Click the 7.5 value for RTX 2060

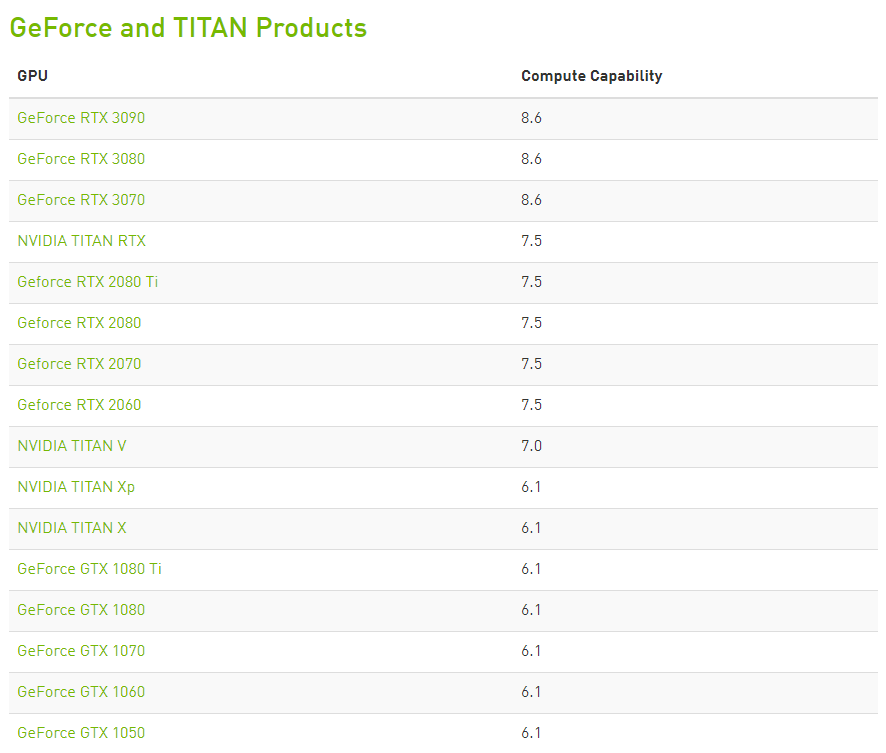coord(531,405)
